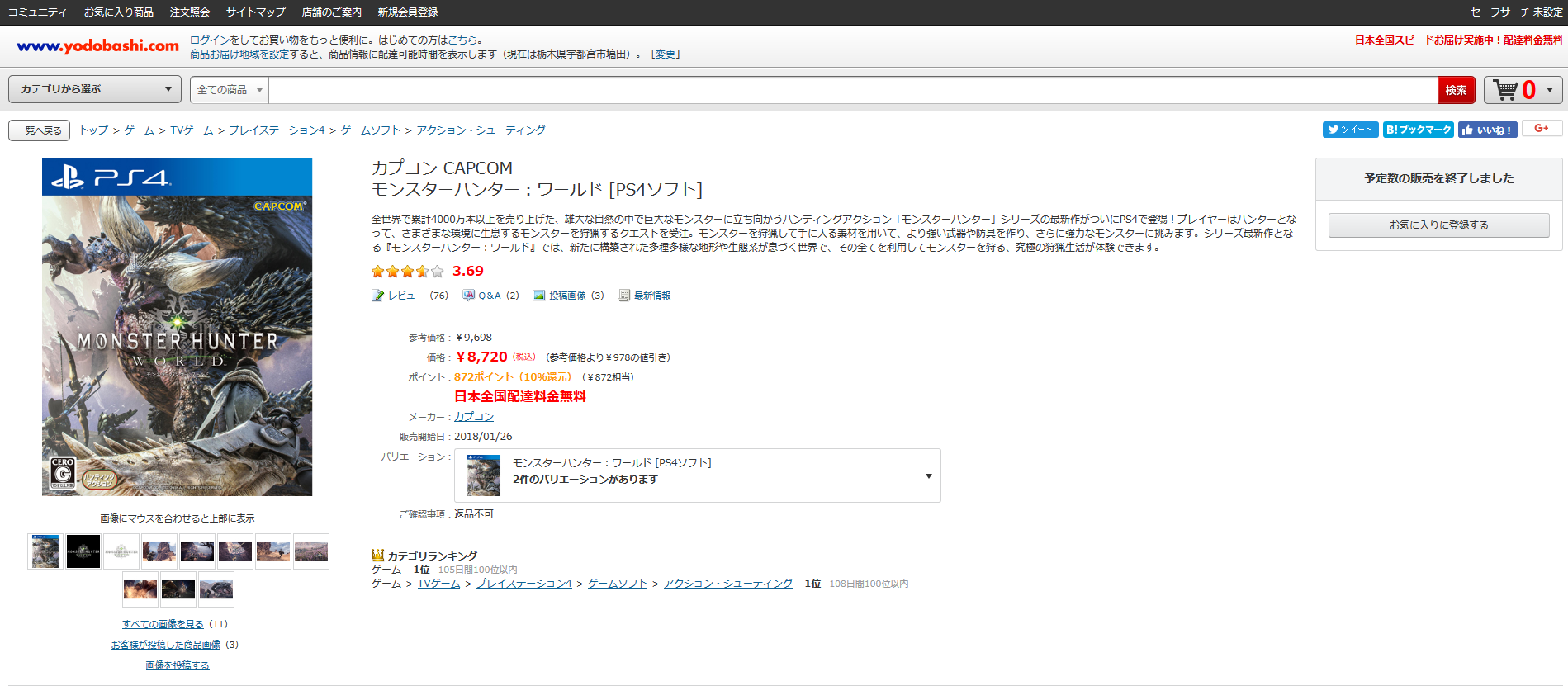Click アクション・シューティング in the category ranking row

pyautogui.click(x=728, y=584)
